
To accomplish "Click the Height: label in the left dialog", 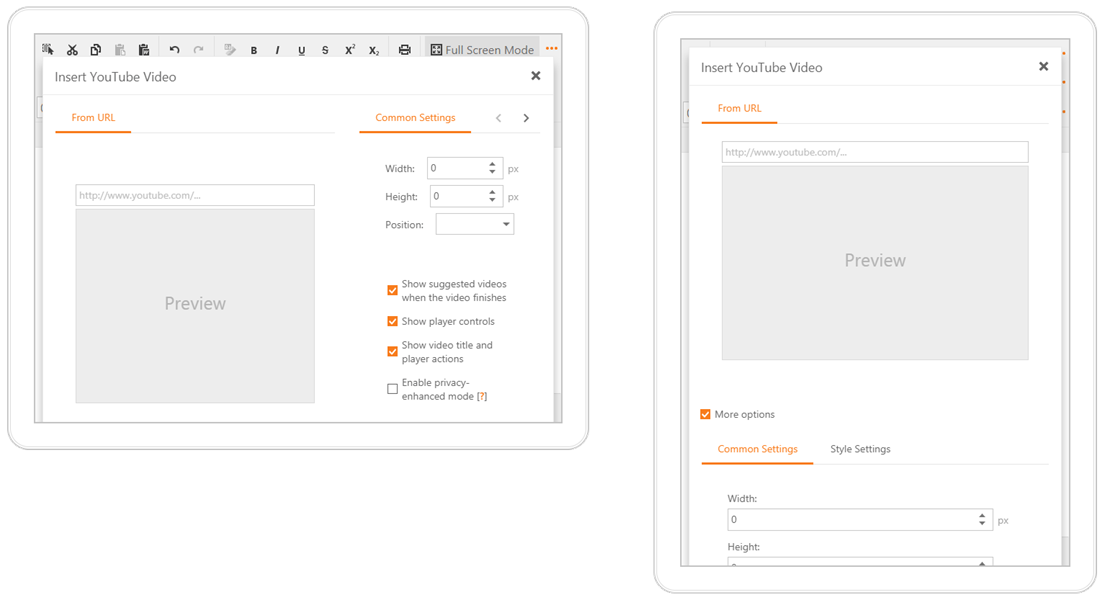I will coord(401,197).
